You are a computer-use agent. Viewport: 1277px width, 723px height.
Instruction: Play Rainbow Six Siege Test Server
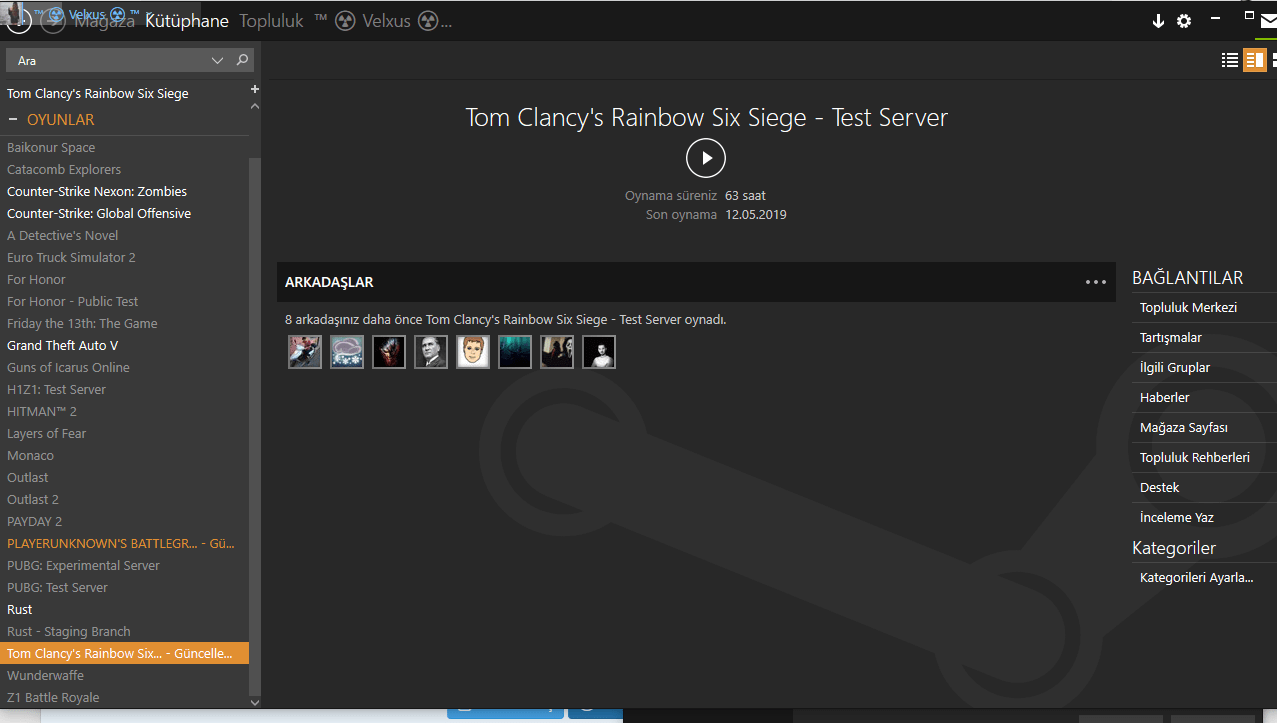click(x=706, y=158)
